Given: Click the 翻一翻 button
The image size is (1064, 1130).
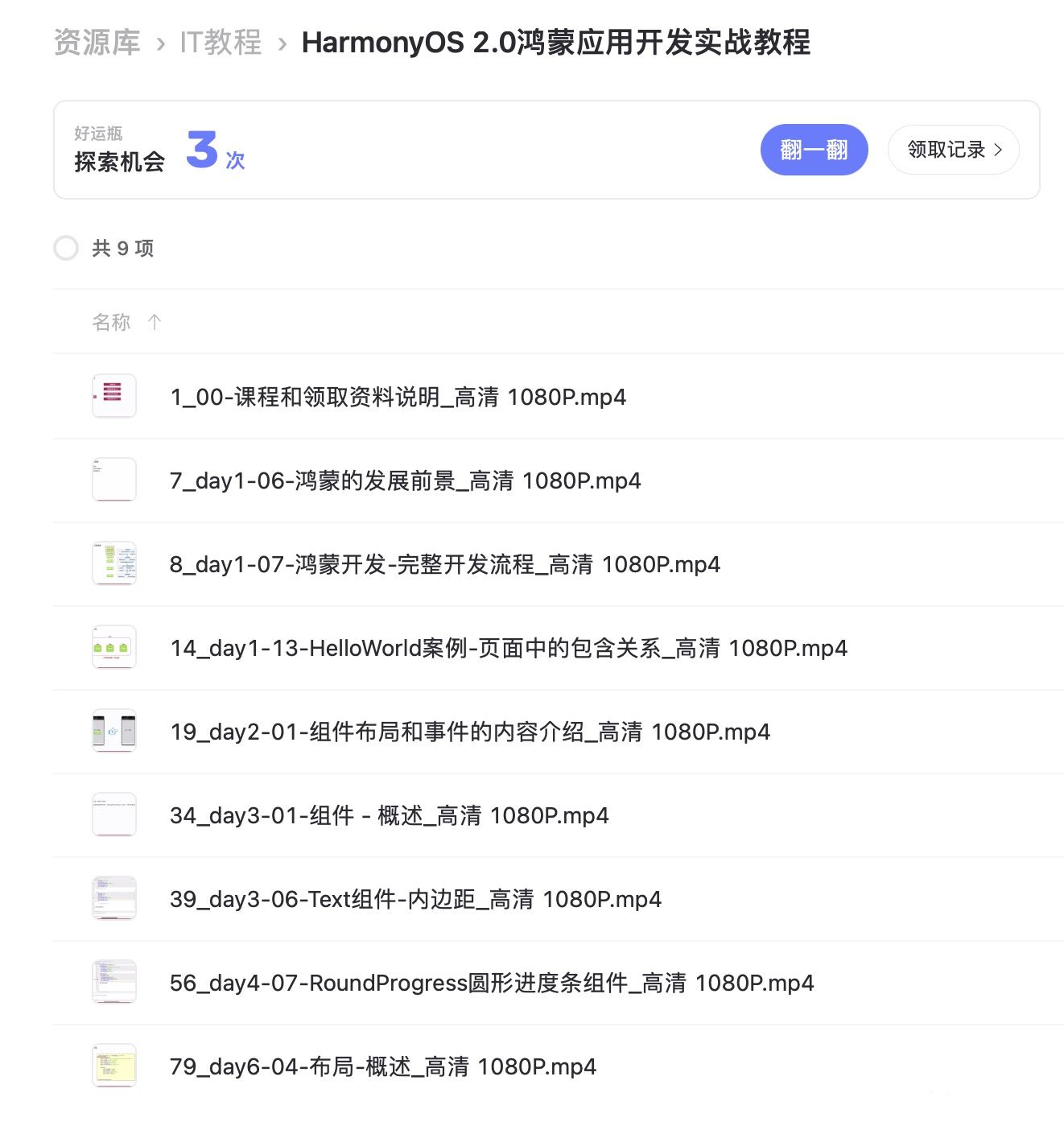Looking at the screenshot, I should 814,150.
